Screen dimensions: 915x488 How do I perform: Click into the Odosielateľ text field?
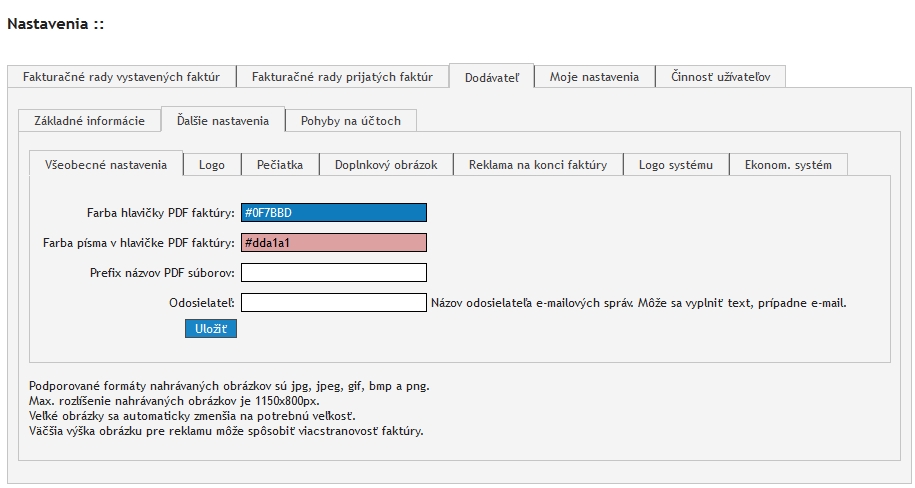pyautogui.click(x=333, y=303)
